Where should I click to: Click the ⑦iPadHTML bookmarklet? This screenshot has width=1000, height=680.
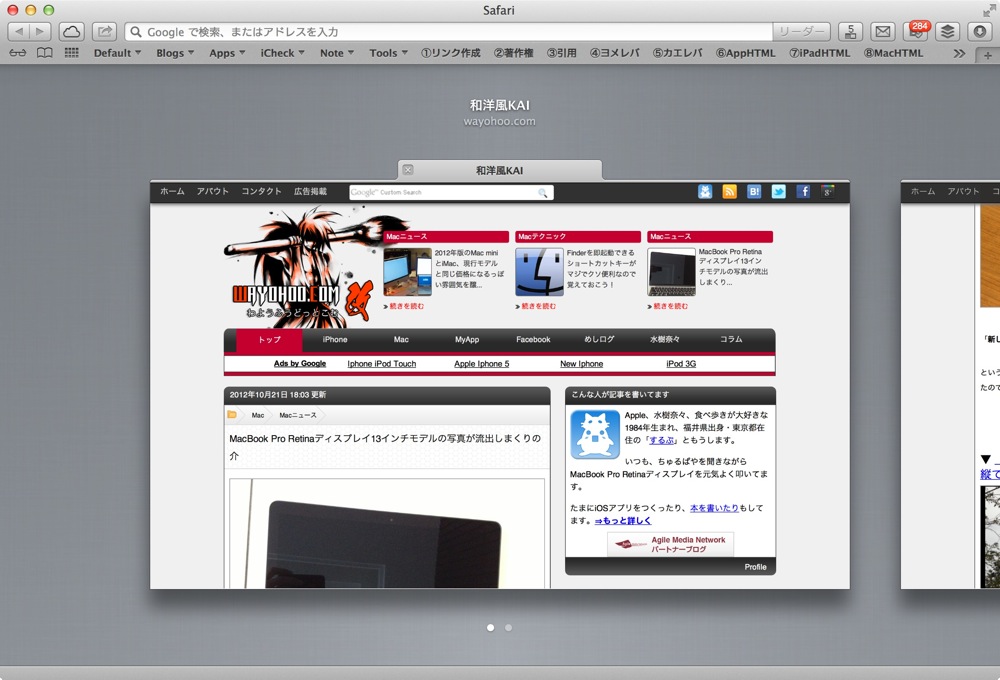(820, 53)
